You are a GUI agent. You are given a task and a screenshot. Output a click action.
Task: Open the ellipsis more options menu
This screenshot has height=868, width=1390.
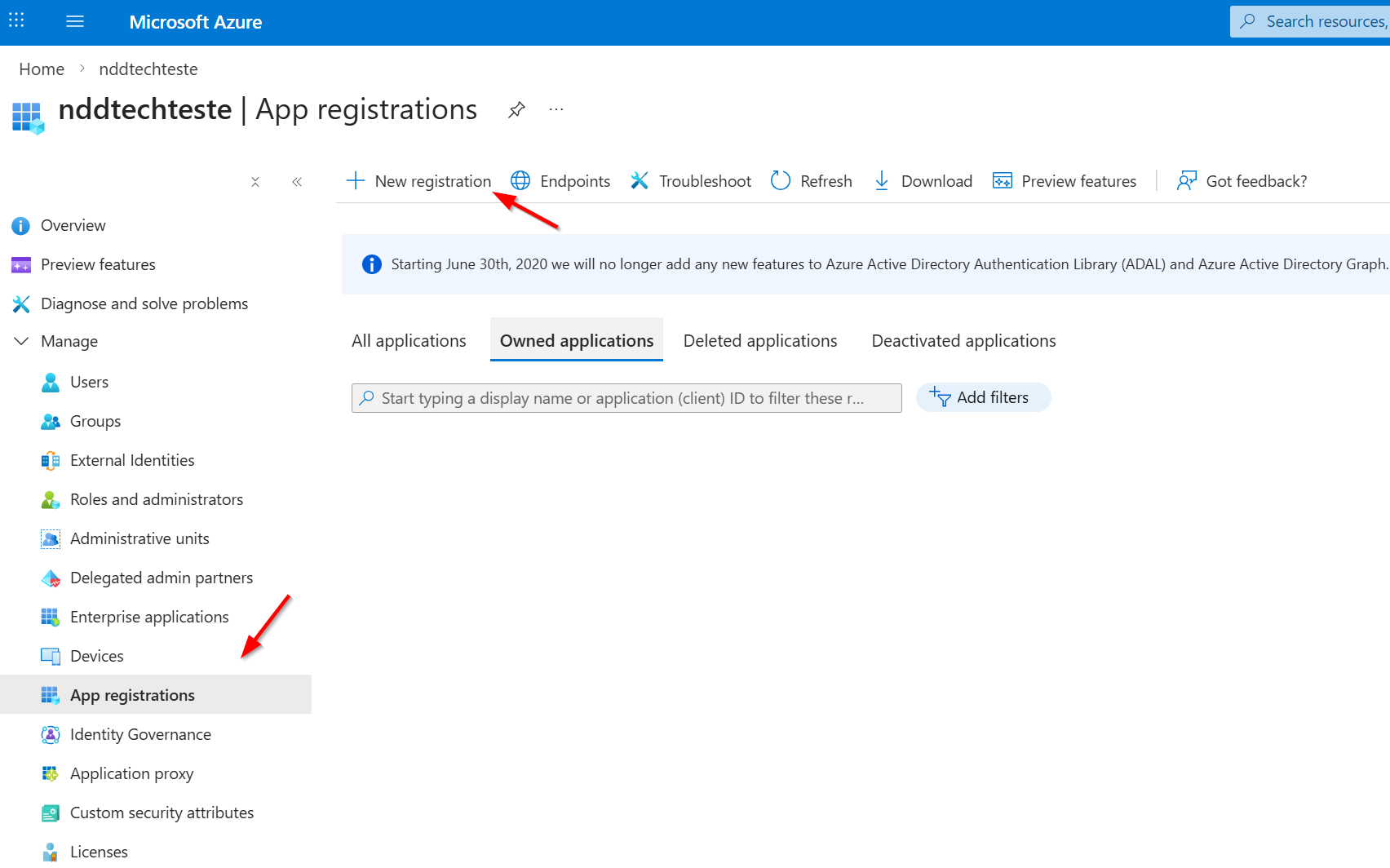coord(556,110)
